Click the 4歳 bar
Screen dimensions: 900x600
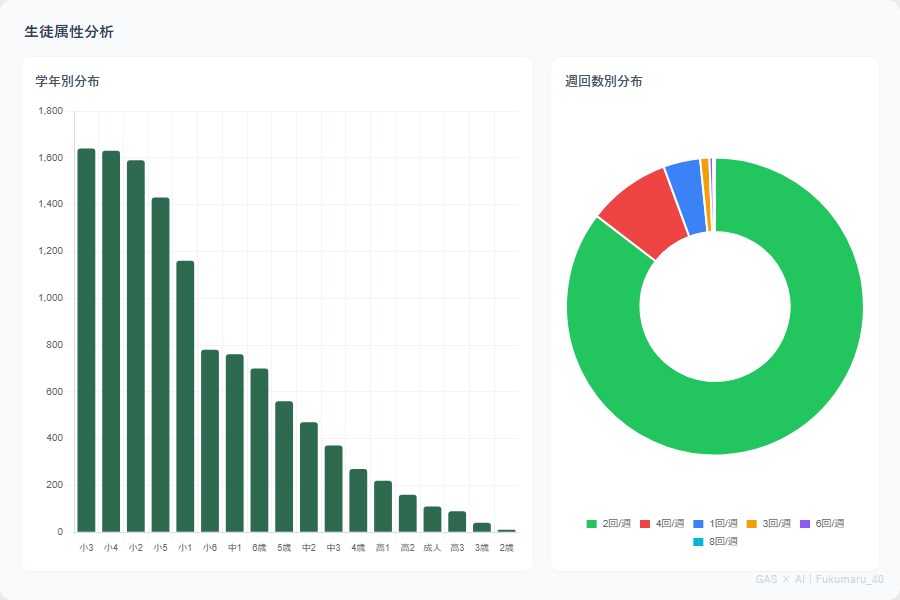pyautogui.click(x=358, y=501)
